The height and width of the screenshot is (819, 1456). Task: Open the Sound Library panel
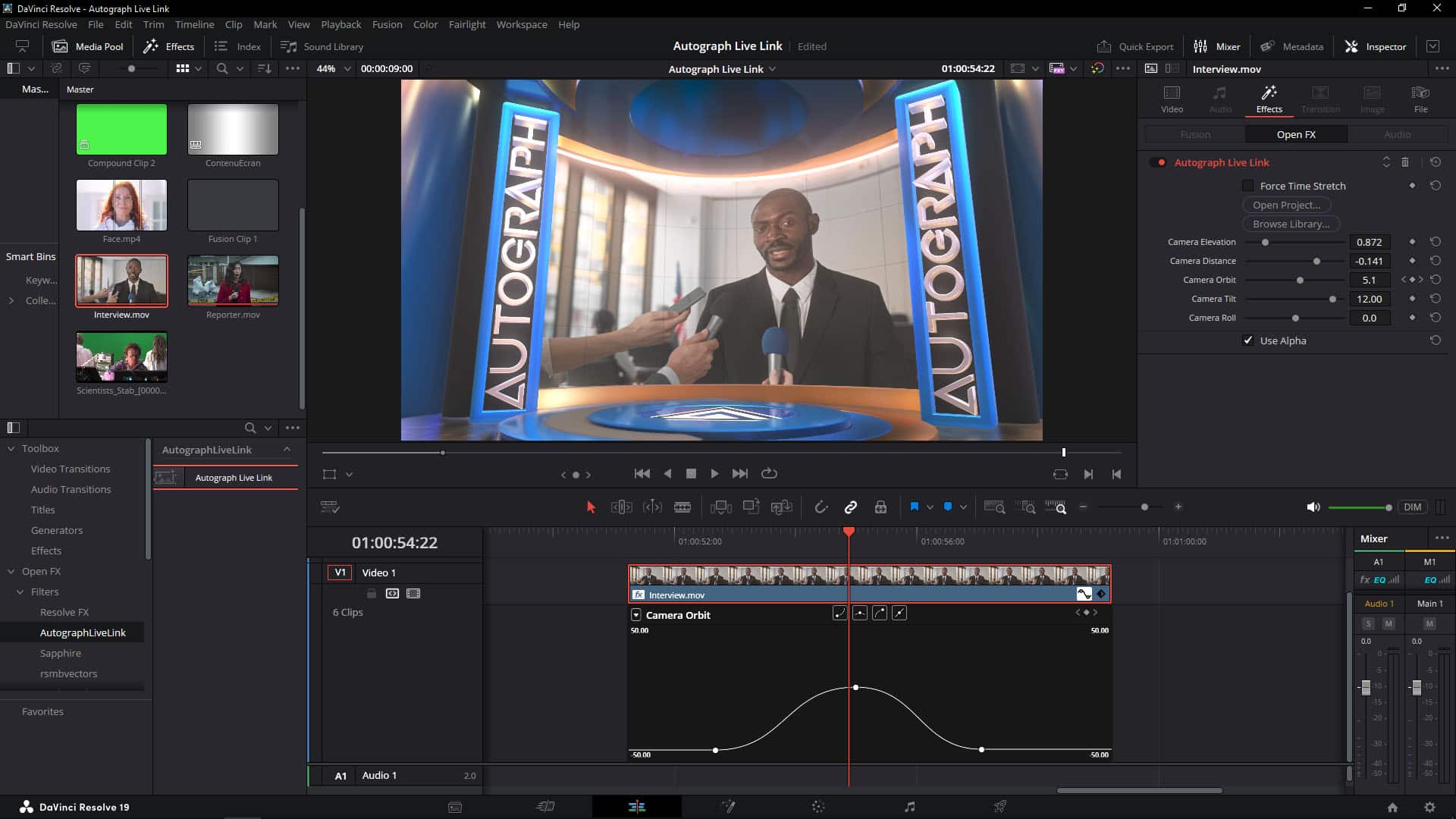[x=322, y=46]
